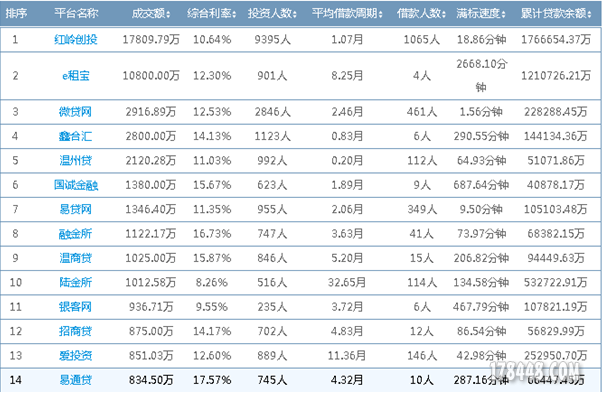Viewport: 602px width, 396px height.
Task: Select the highlighted 易通贷 row link
Action: click(75, 380)
